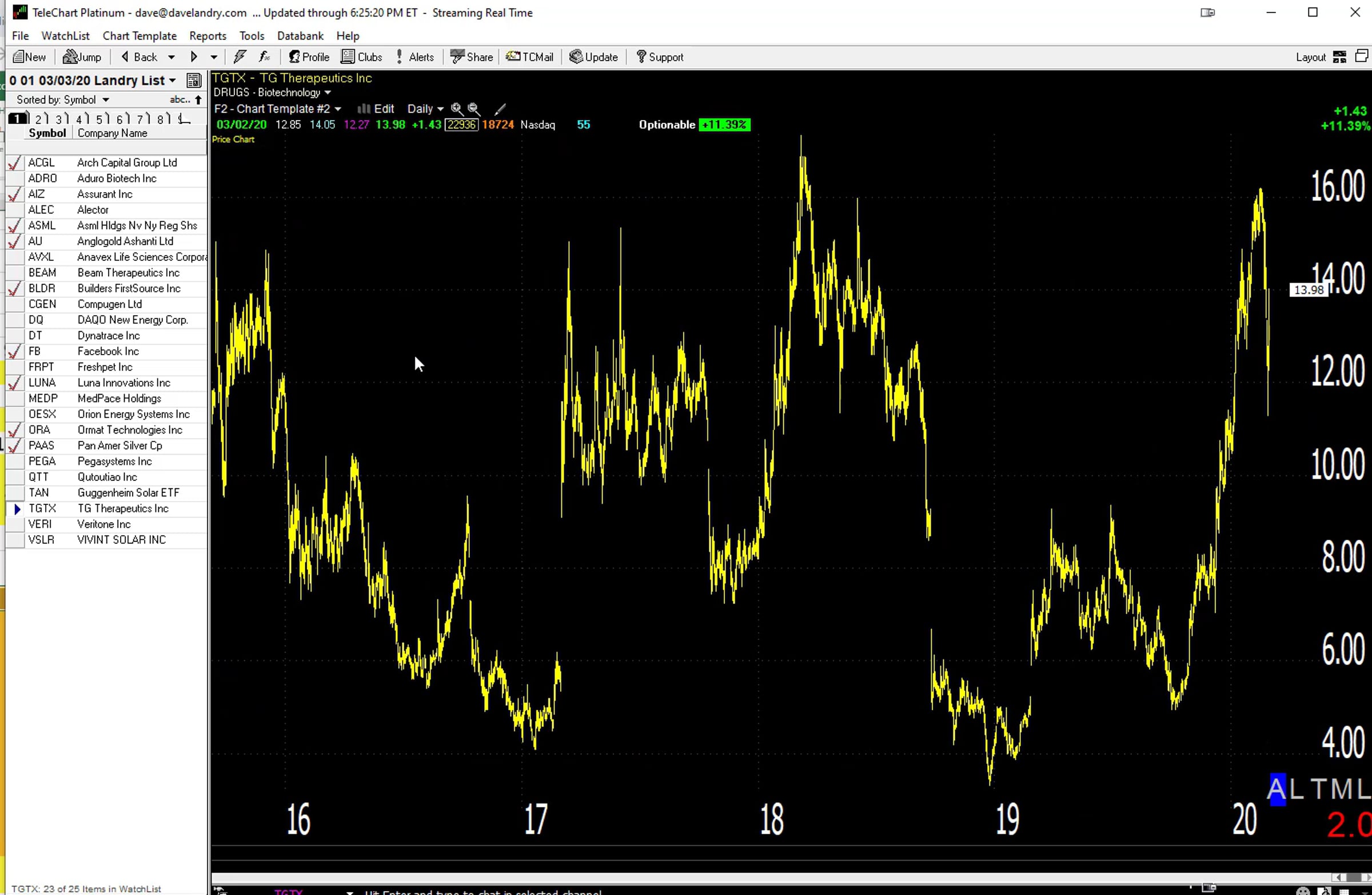Click the Share toolbar button
Screen dimensions: 1372x895
pos(472,57)
